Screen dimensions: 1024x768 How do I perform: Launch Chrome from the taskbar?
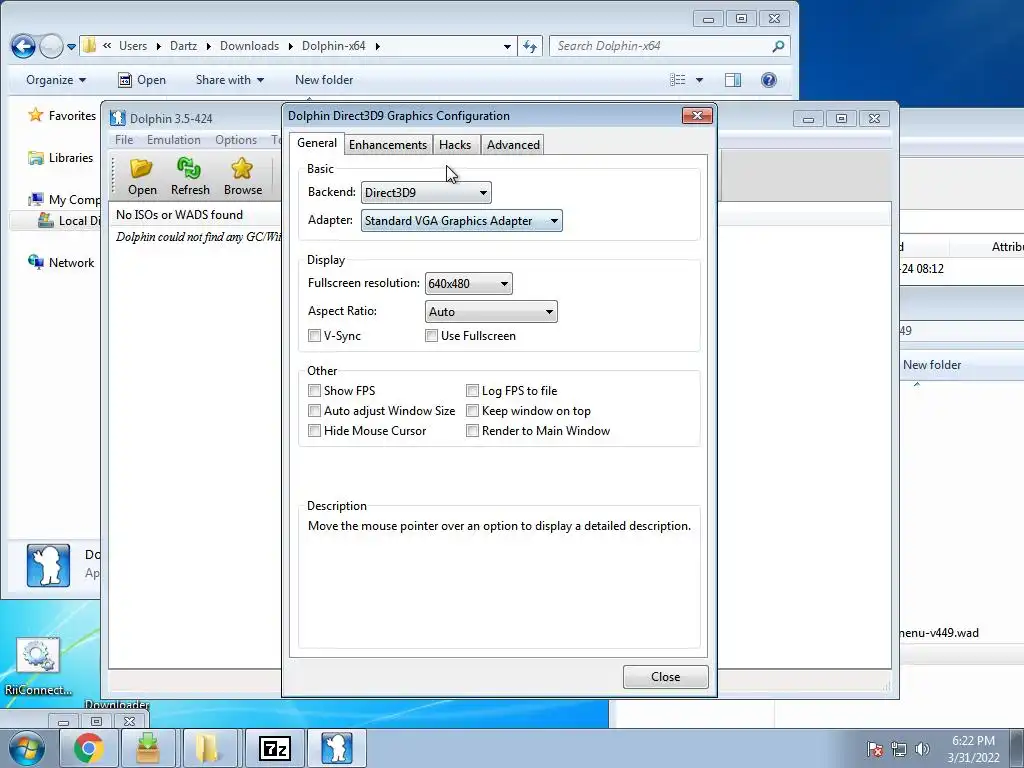(88, 748)
